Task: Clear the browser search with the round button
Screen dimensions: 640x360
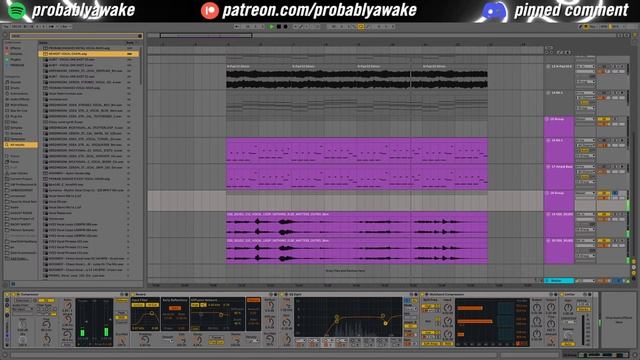Action: point(140,36)
